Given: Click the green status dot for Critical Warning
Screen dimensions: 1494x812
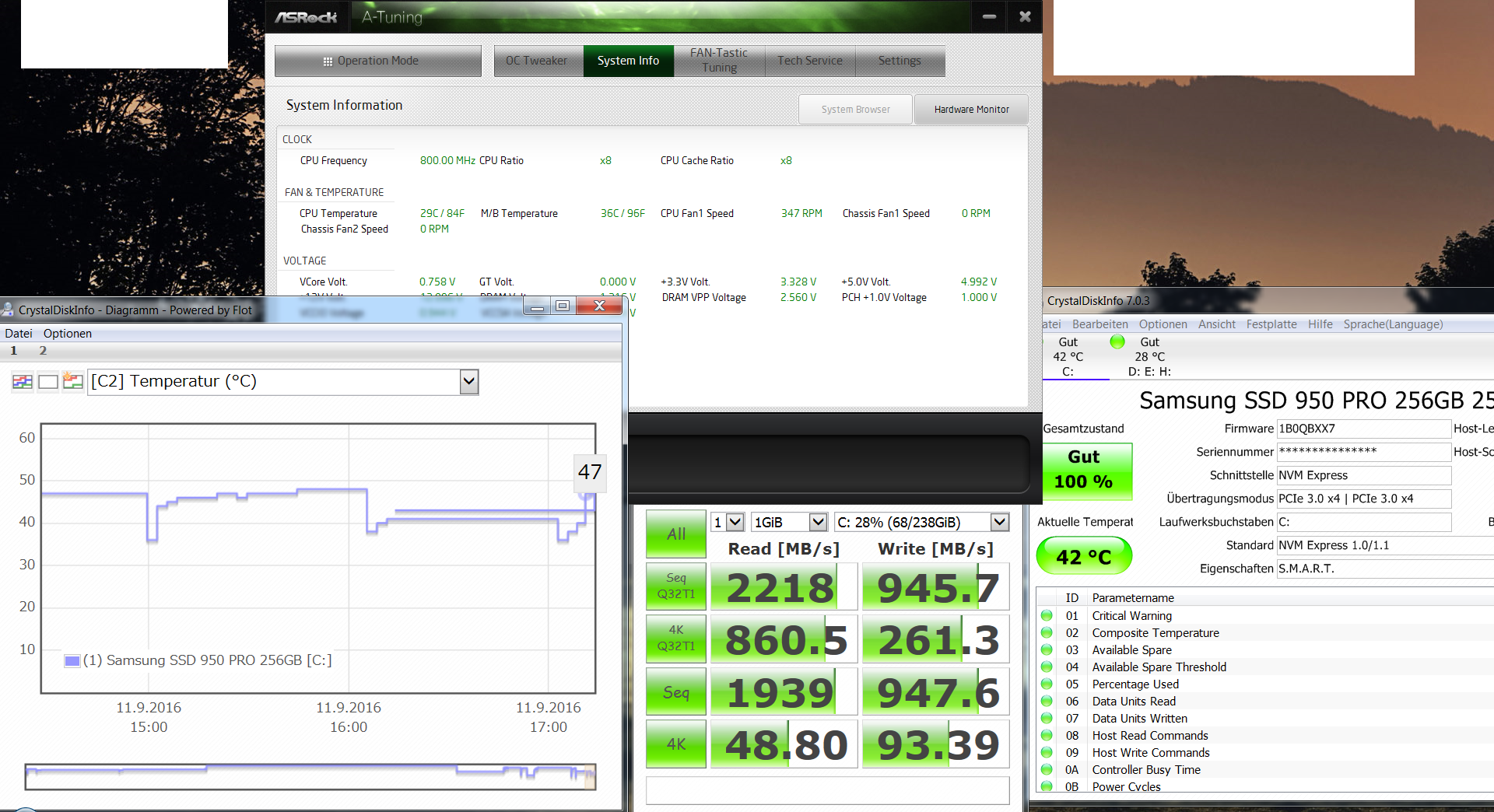Looking at the screenshot, I should point(1047,615).
